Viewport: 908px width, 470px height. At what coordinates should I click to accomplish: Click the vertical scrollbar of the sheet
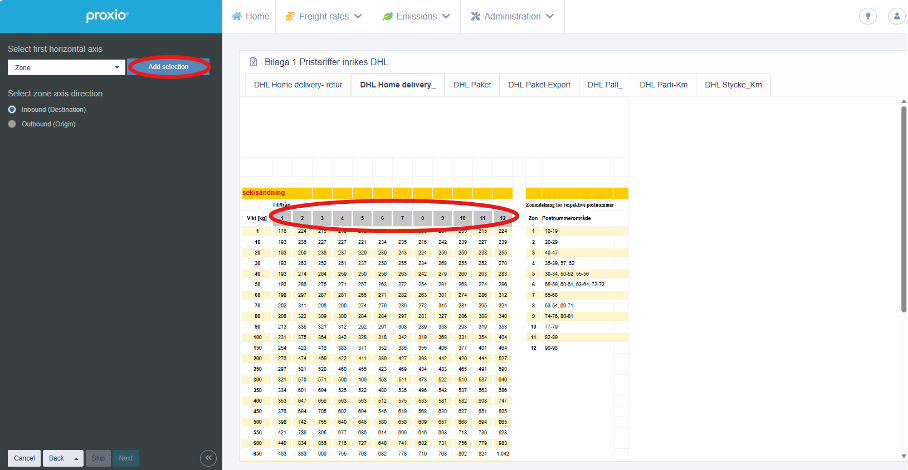[x=904, y=208]
